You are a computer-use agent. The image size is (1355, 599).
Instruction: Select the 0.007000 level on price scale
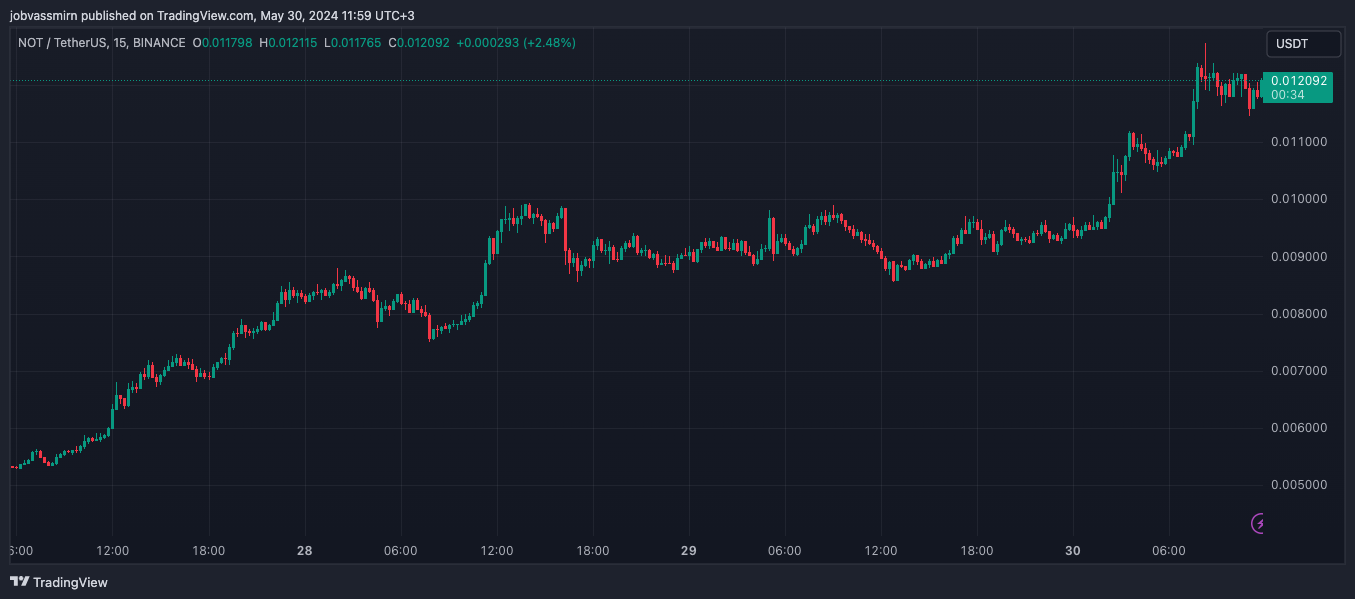pyautogui.click(x=1298, y=371)
